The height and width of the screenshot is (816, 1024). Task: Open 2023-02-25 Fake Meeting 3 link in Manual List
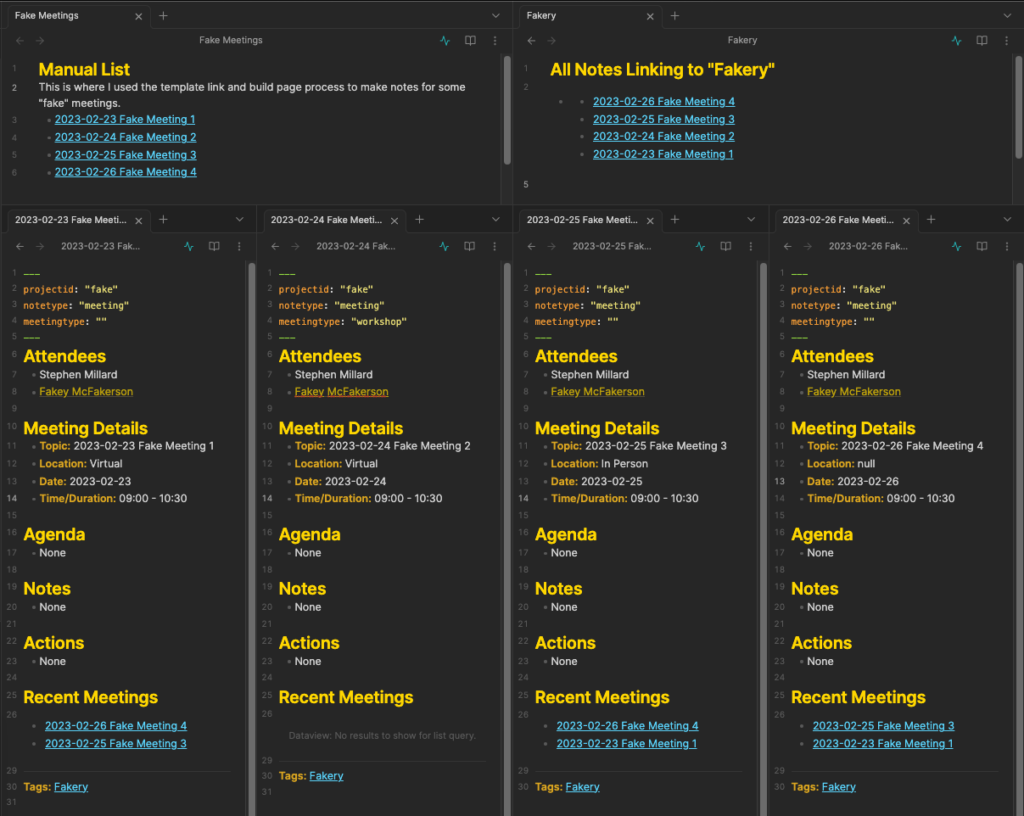click(125, 155)
